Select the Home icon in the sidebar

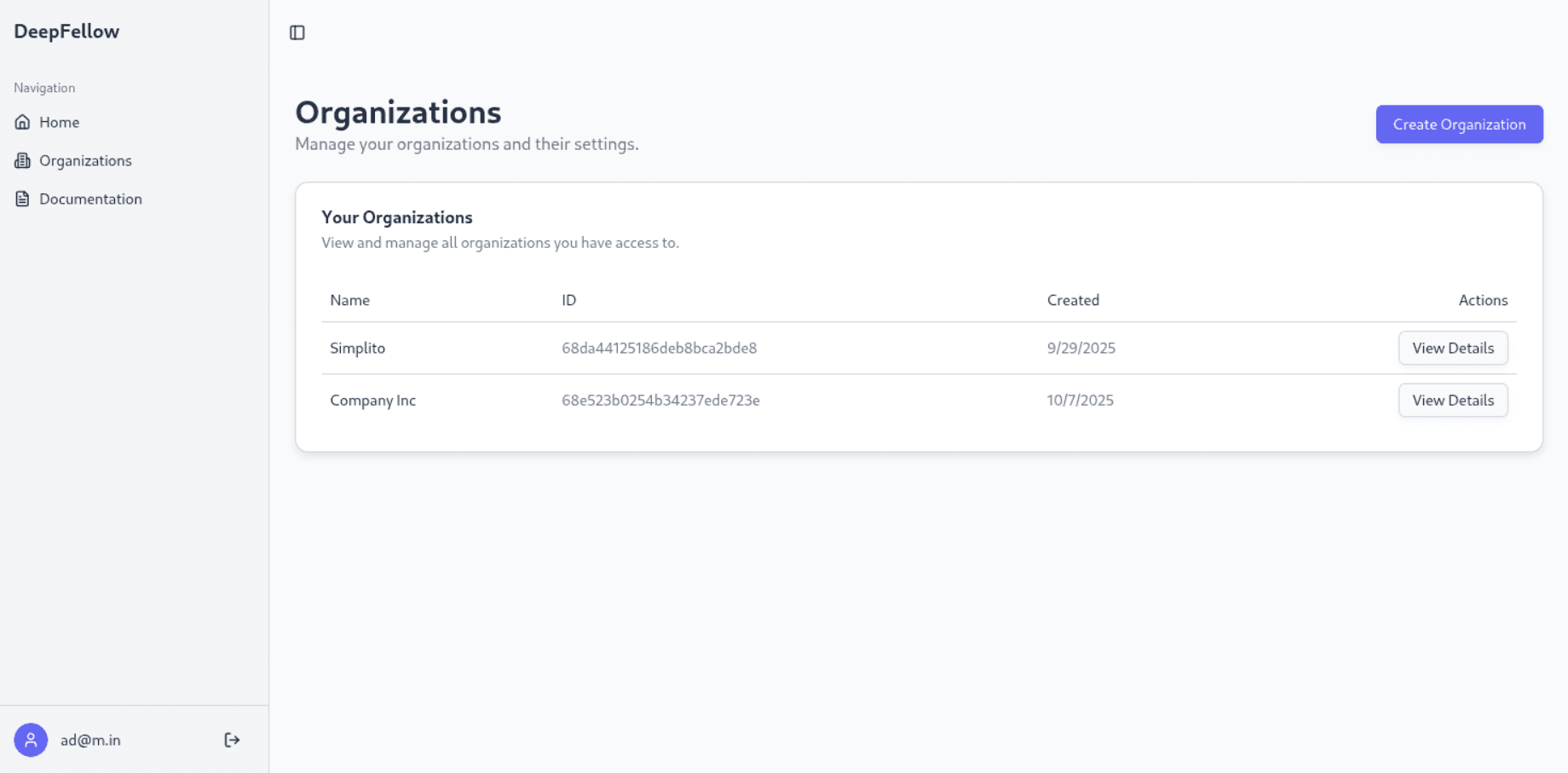coord(22,122)
